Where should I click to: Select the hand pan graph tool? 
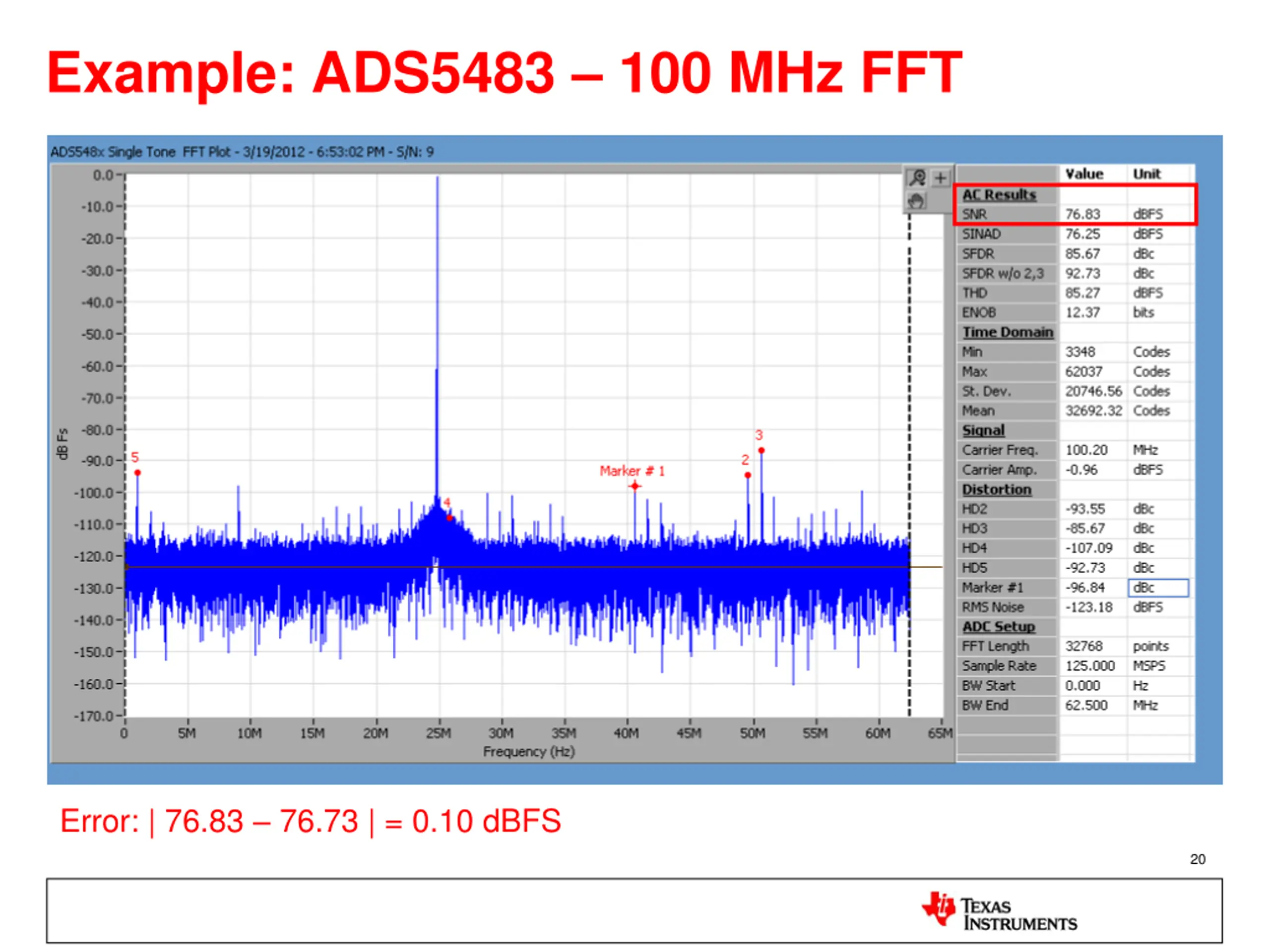pyautogui.click(x=917, y=201)
